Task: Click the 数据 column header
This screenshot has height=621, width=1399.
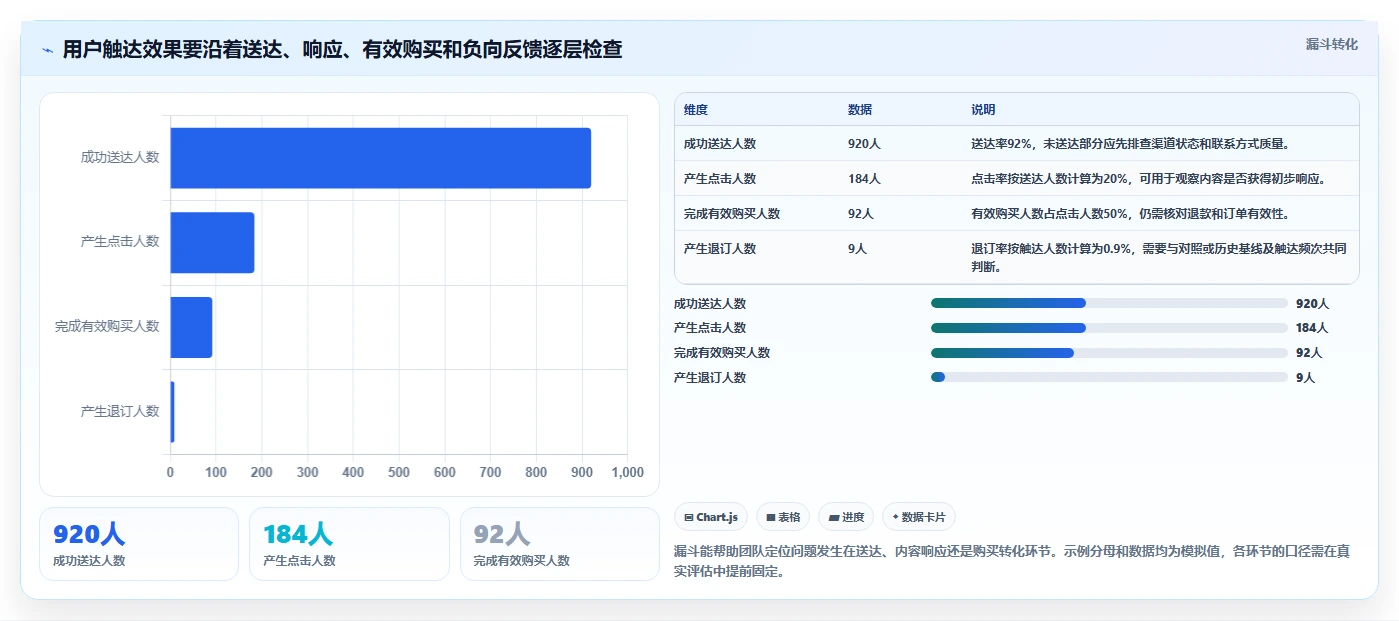Action: click(860, 110)
